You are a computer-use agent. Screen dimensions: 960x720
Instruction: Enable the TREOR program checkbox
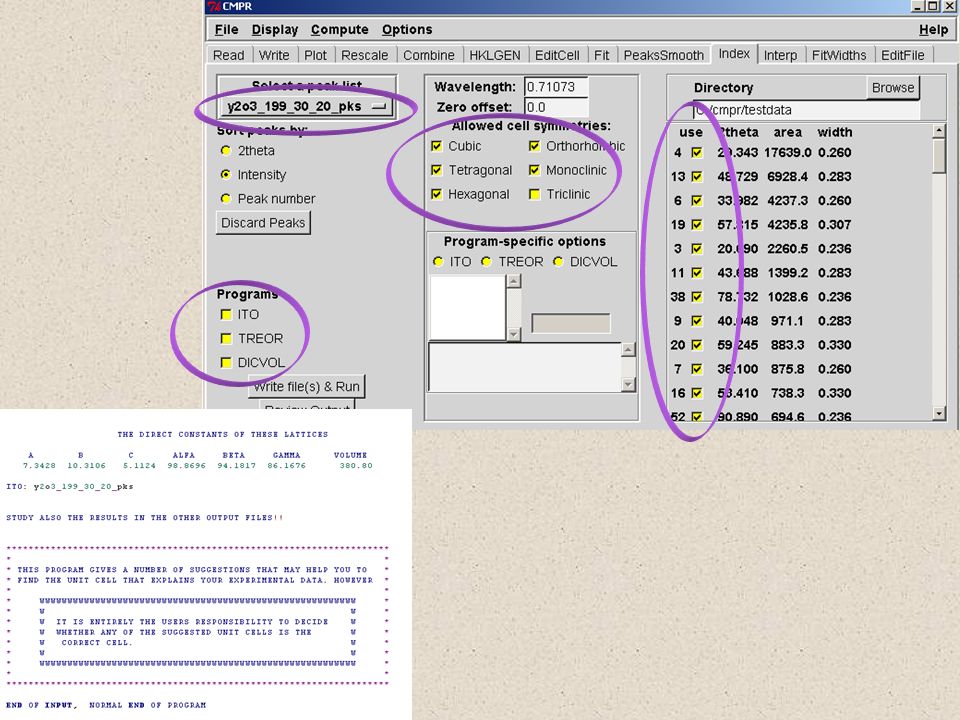[226, 339]
